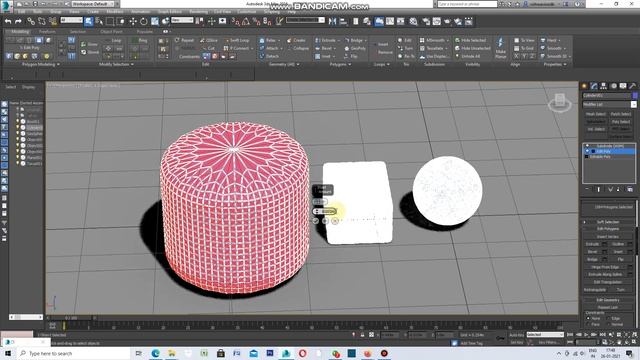Click the Play Animation button
The image size is (640, 360).
tap(586, 335)
